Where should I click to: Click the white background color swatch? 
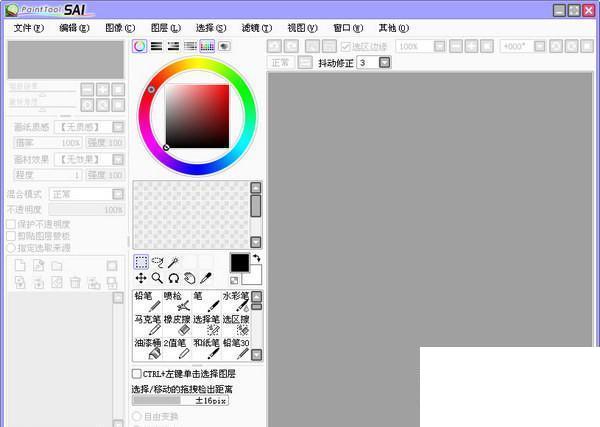(256, 279)
